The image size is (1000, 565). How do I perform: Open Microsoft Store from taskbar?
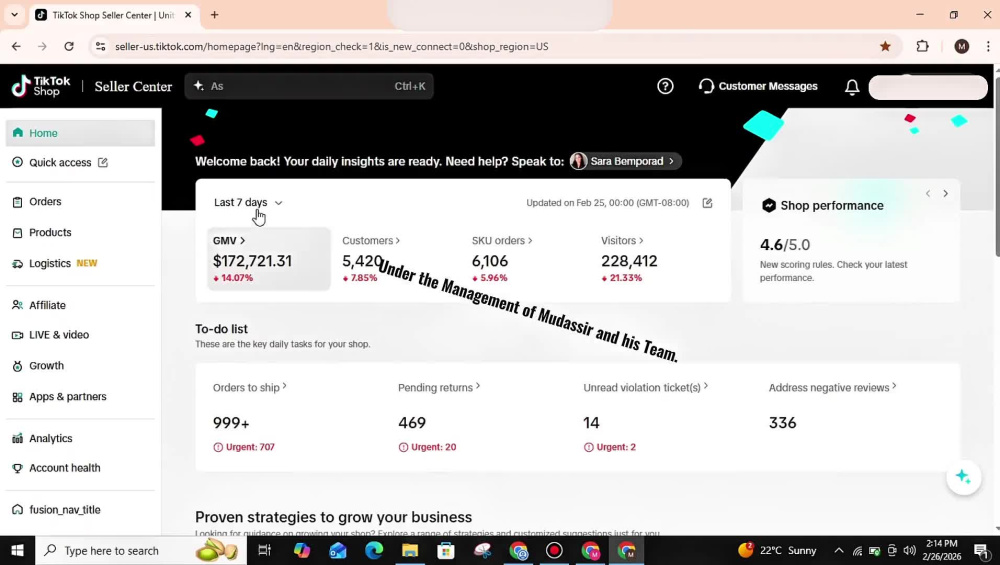[446, 550]
